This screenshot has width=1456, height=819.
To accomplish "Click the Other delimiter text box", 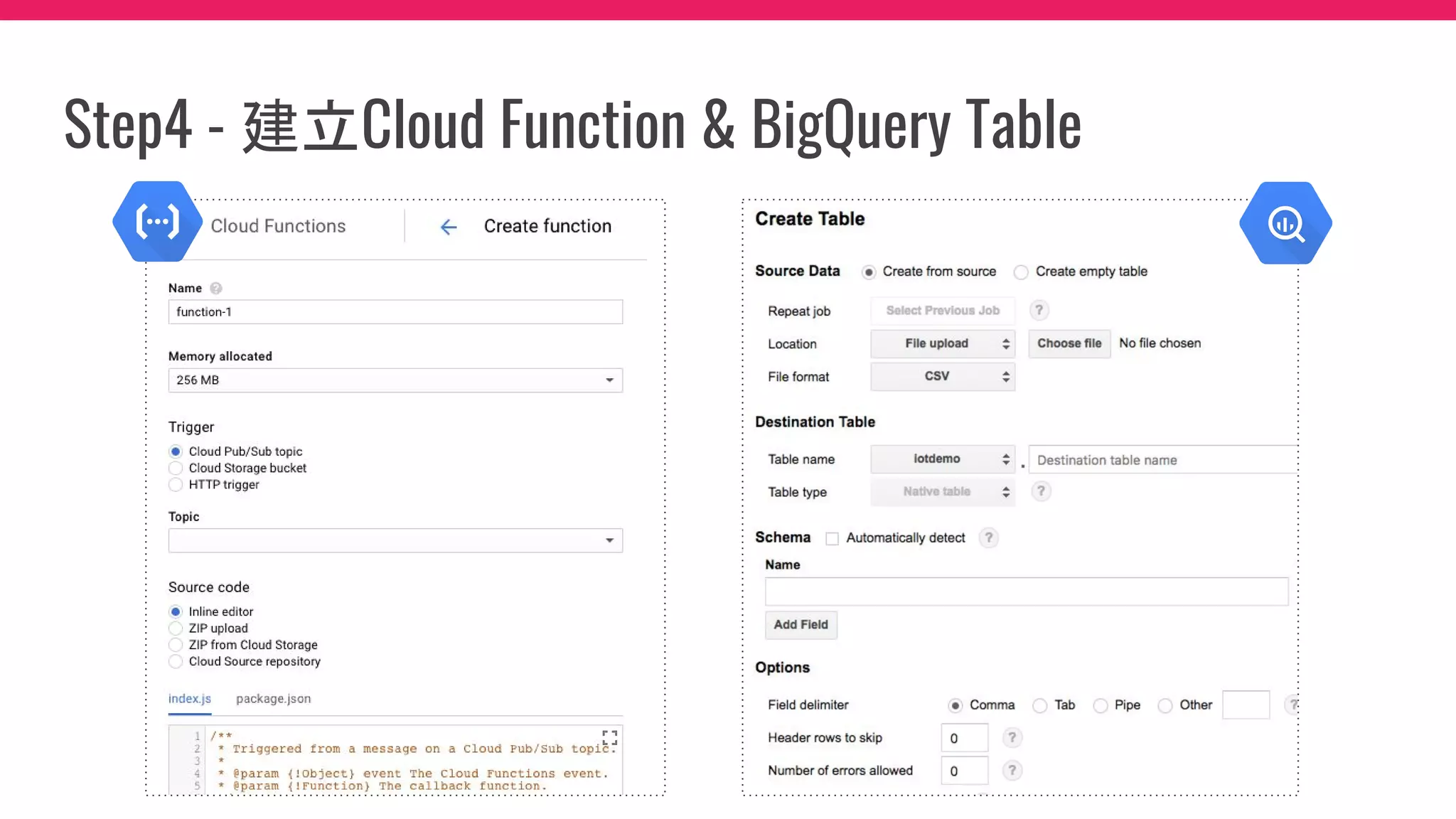I will coord(1246,705).
